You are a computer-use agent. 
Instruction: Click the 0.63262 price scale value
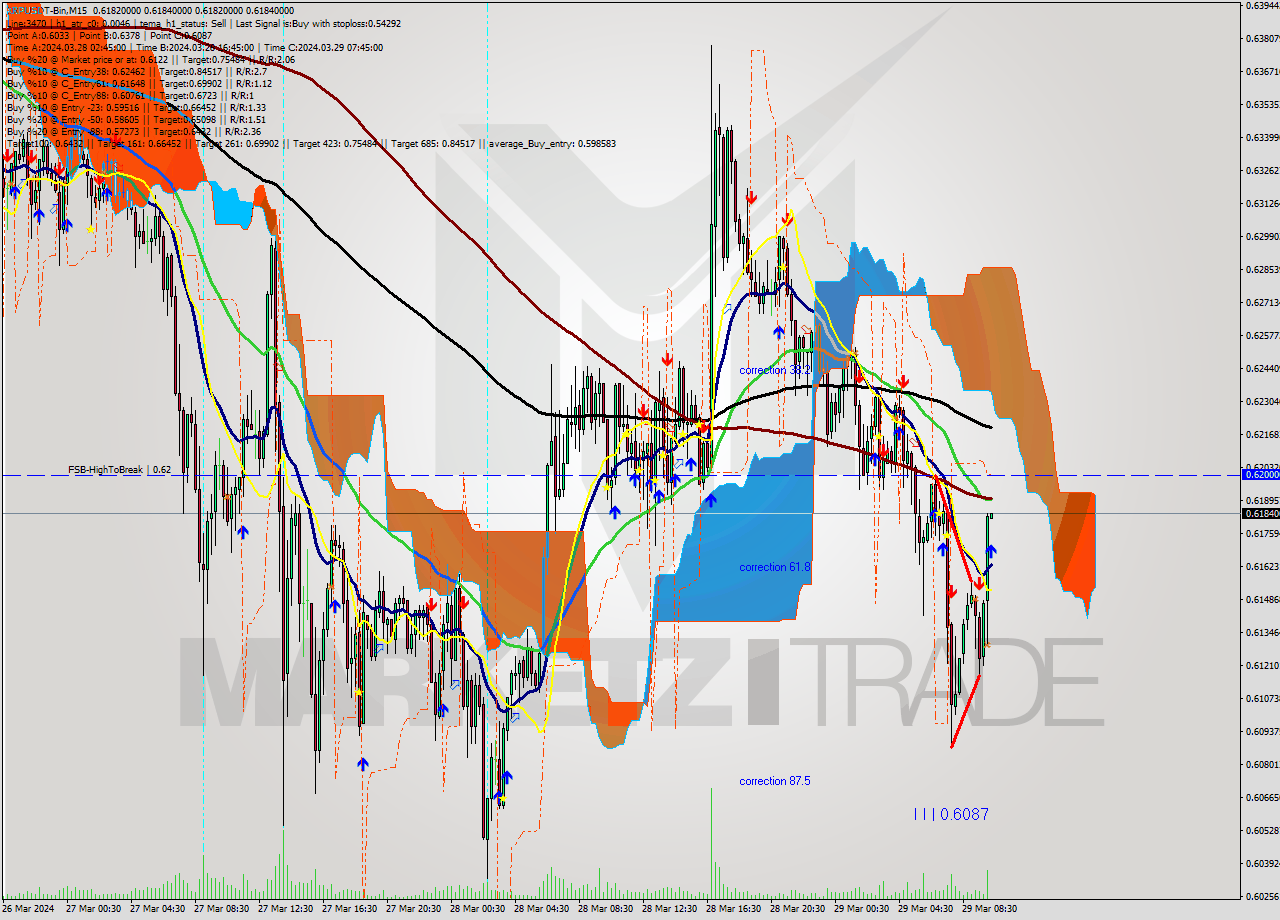(x=1262, y=170)
